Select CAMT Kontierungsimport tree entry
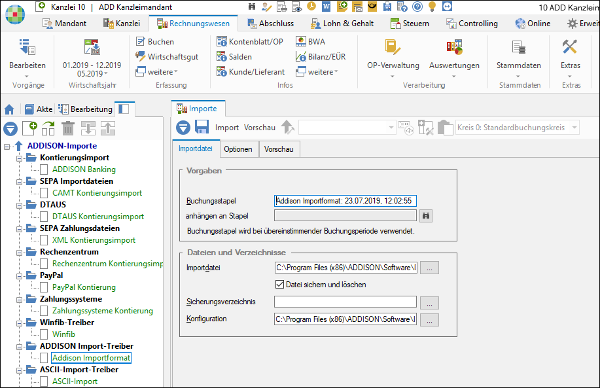Screen dimensions: 600x388 [97, 193]
